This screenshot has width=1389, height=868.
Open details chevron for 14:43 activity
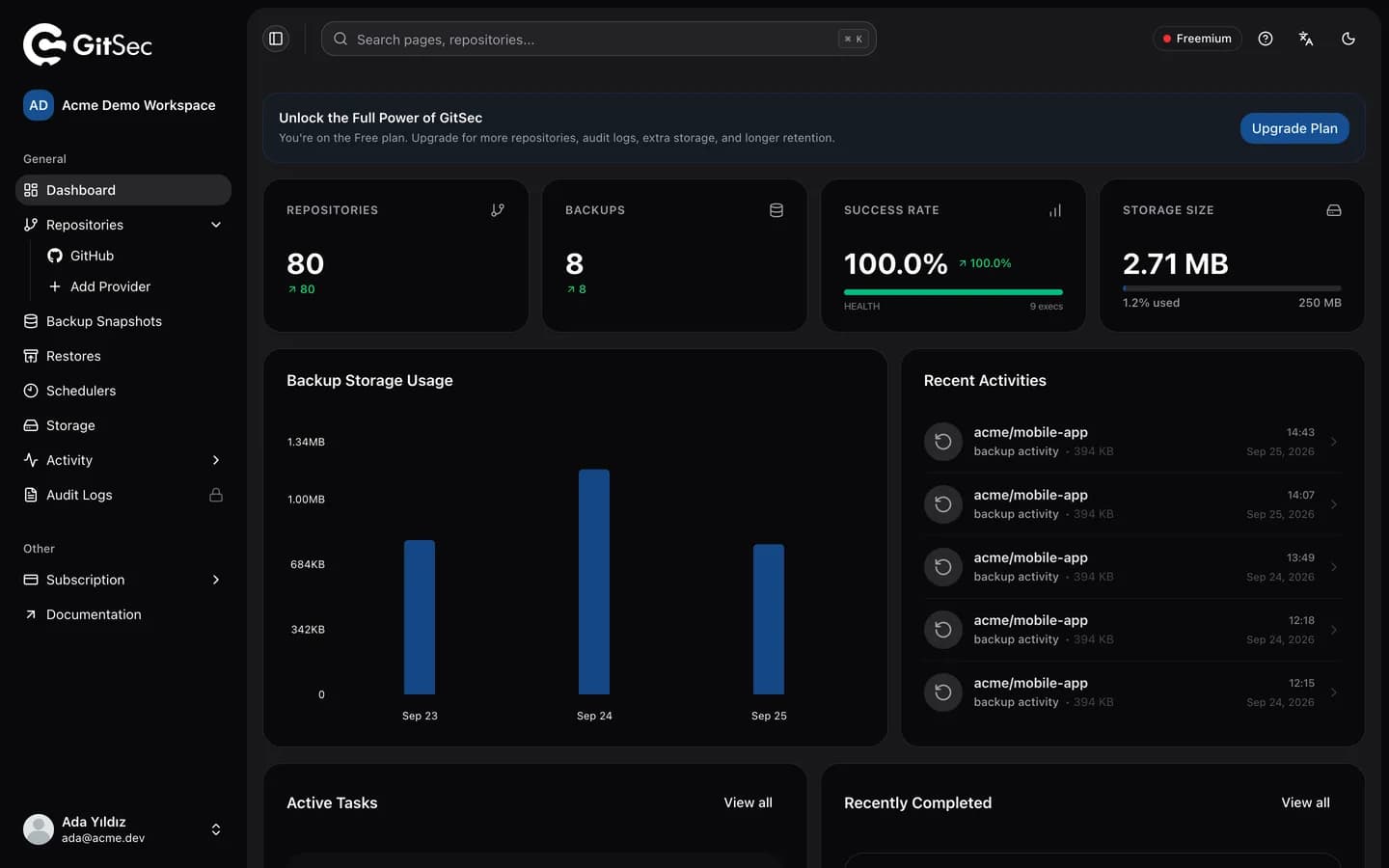coord(1334,442)
